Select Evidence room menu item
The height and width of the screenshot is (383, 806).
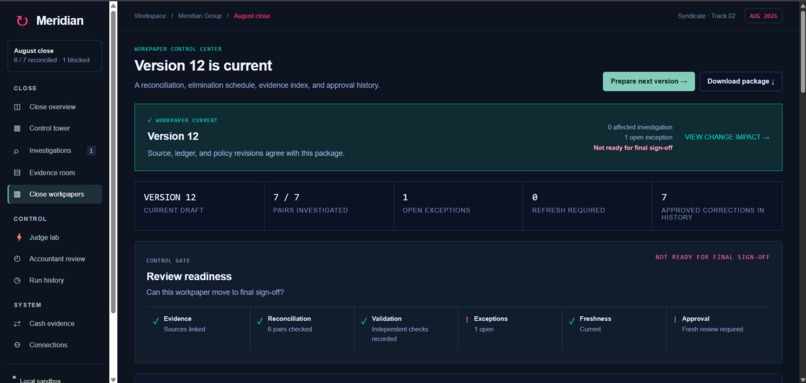(54, 173)
